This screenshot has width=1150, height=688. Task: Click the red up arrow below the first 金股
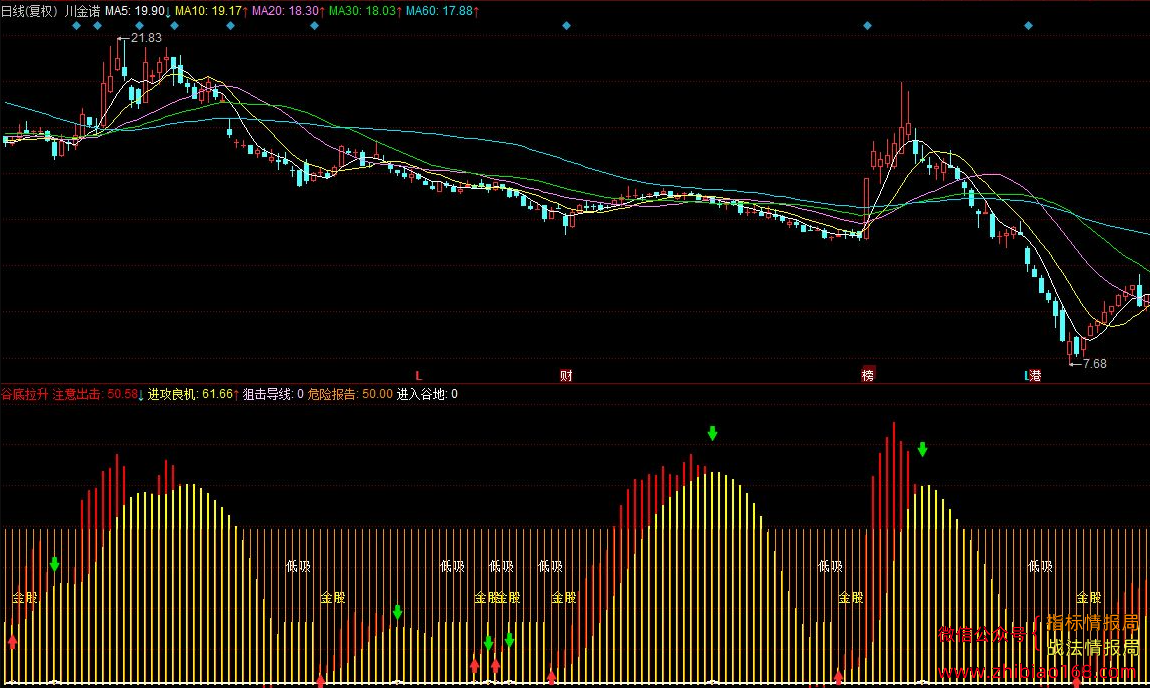pyautogui.click(x=12, y=643)
